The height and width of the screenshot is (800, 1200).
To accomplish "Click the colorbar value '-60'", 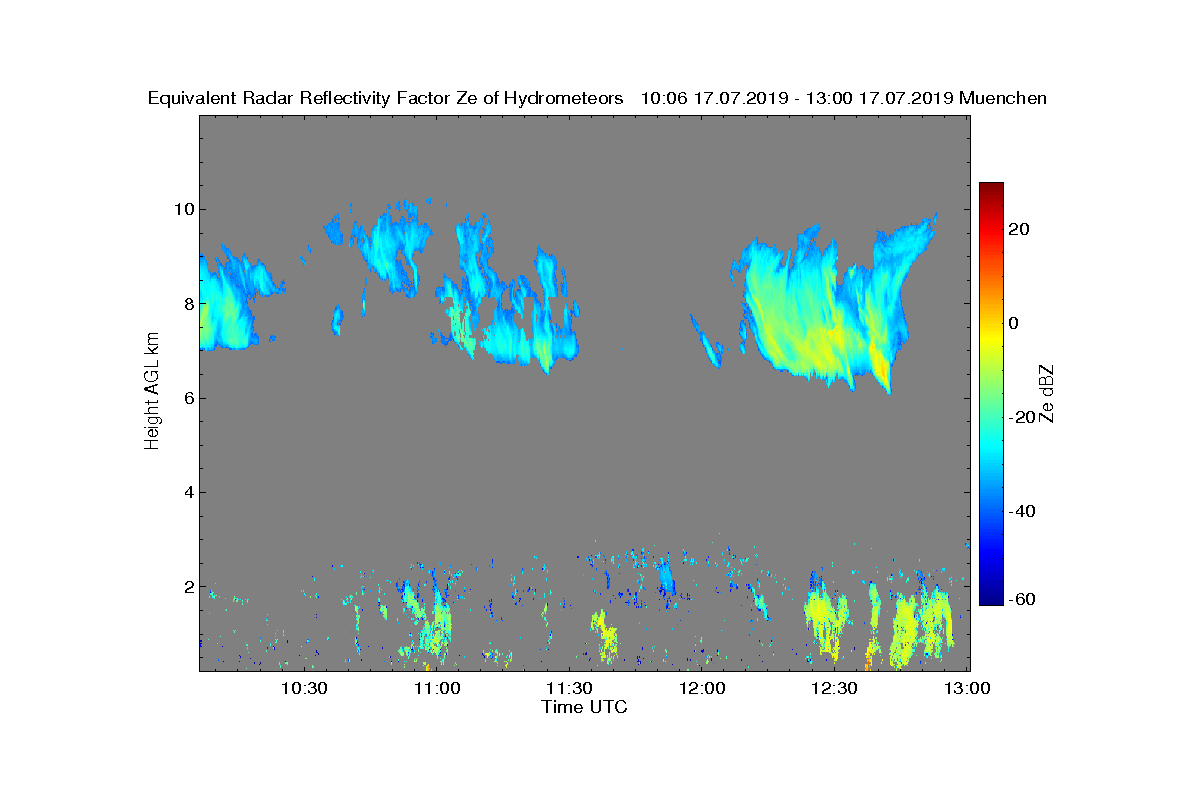I will [x=1022, y=599].
